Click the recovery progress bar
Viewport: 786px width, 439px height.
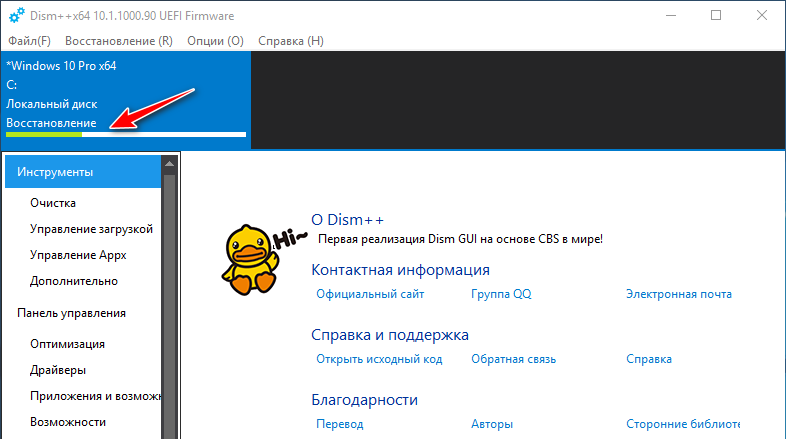coord(126,134)
